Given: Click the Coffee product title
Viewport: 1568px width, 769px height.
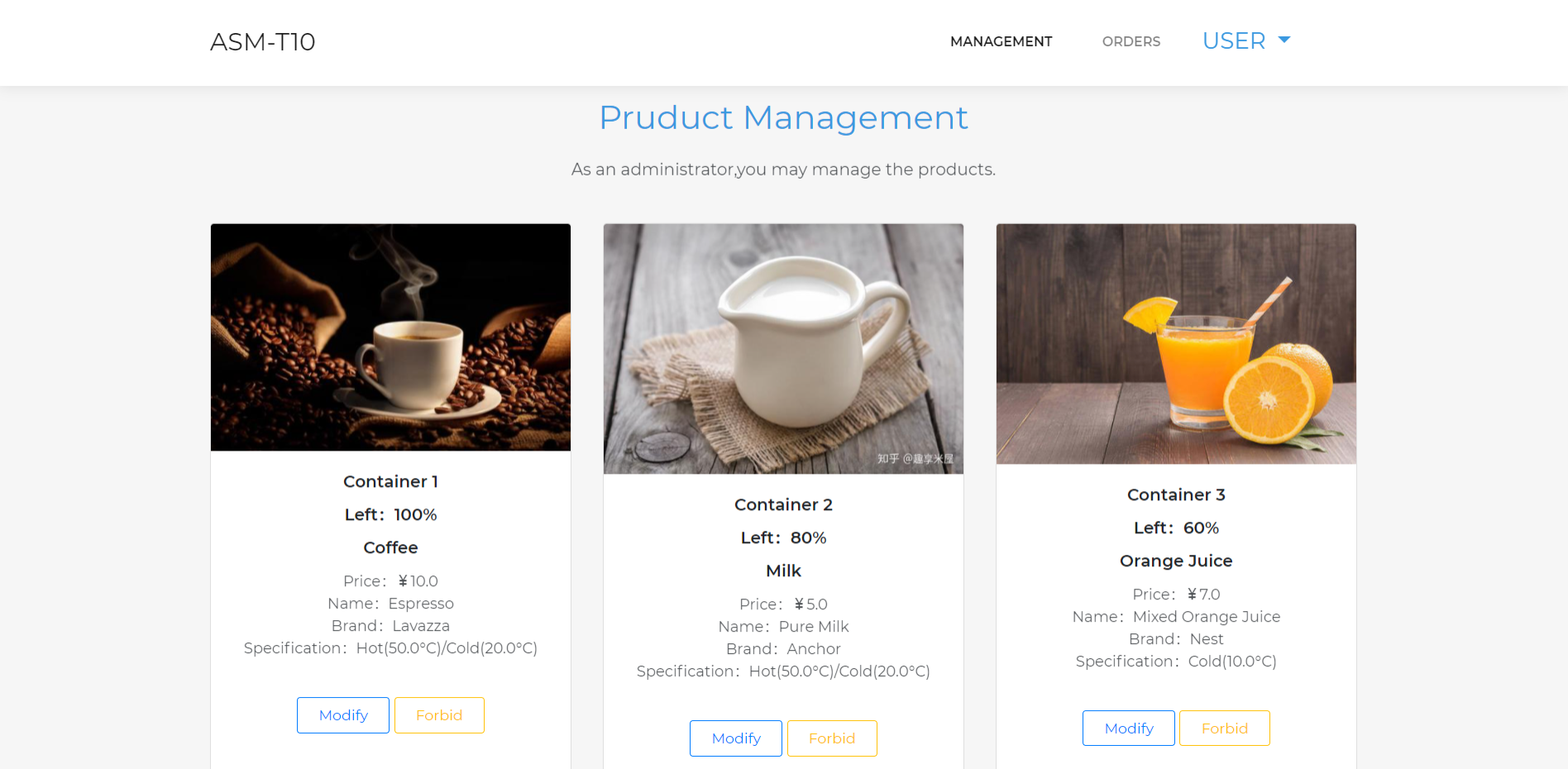Looking at the screenshot, I should (390, 547).
